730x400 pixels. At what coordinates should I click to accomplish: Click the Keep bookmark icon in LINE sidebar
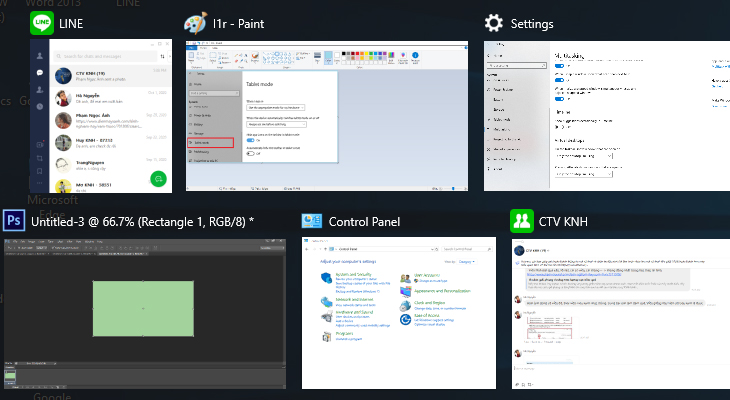click(40, 171)
